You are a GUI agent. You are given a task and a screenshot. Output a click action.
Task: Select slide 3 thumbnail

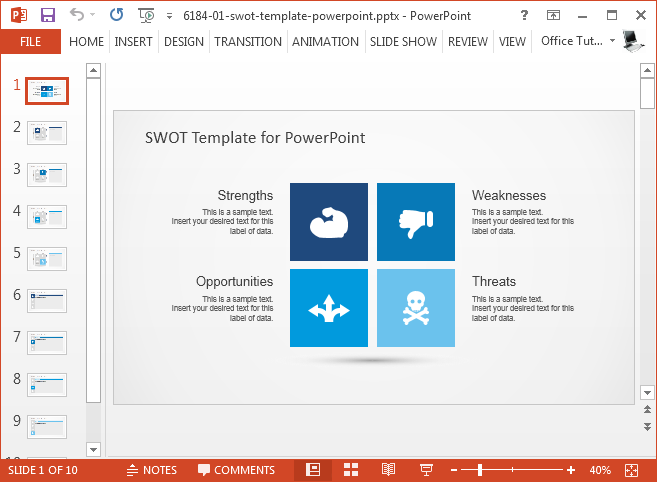[x=47, y=175]
